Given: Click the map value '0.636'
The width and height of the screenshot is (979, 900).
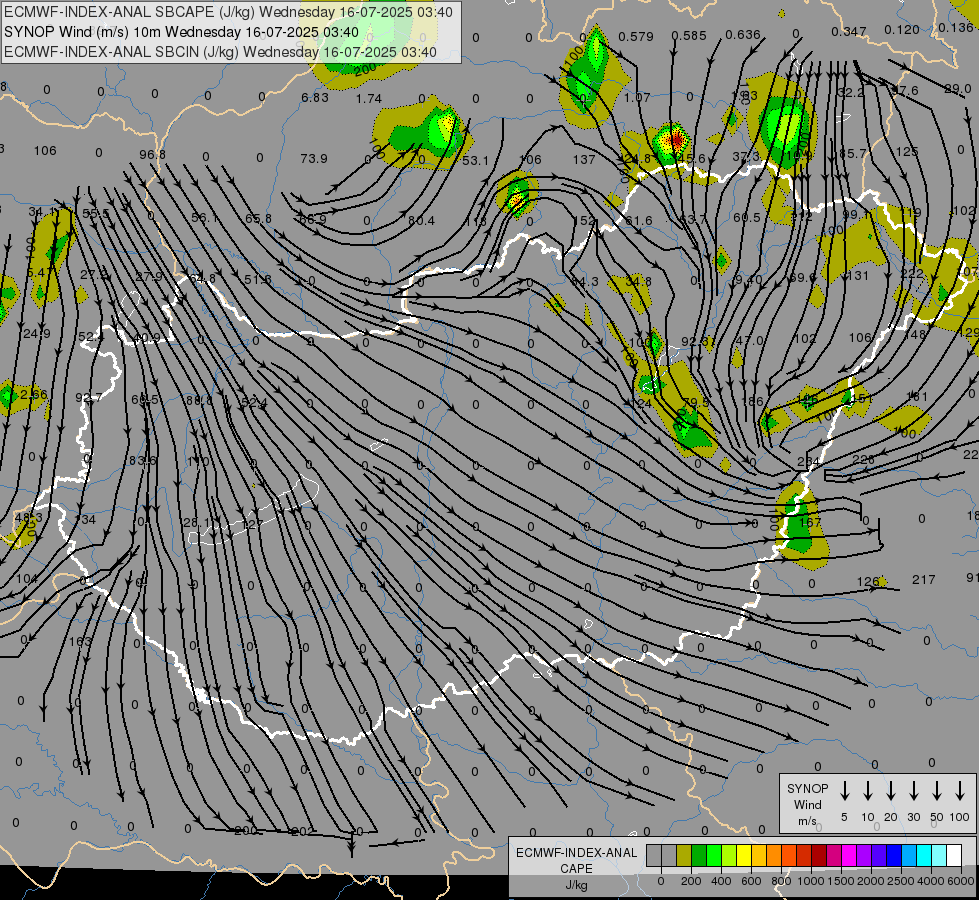Looking at the screenshot, I should 743,34.
